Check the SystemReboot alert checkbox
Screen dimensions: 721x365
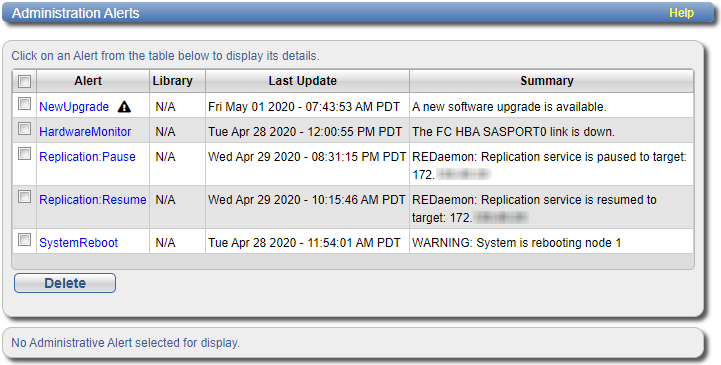[24, 240]
